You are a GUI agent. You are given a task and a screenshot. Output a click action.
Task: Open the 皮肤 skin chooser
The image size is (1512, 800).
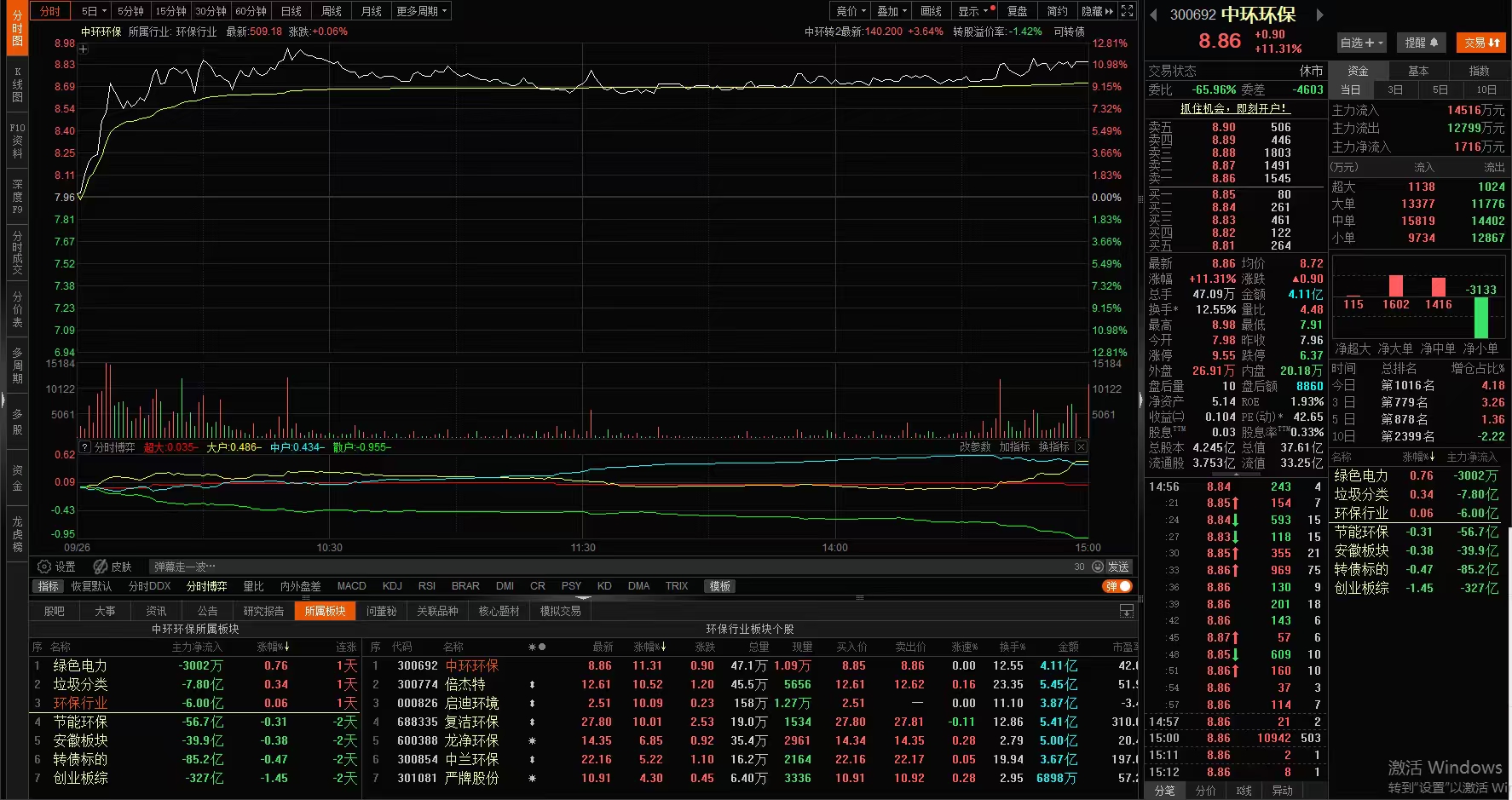click(x=113, y=567)
